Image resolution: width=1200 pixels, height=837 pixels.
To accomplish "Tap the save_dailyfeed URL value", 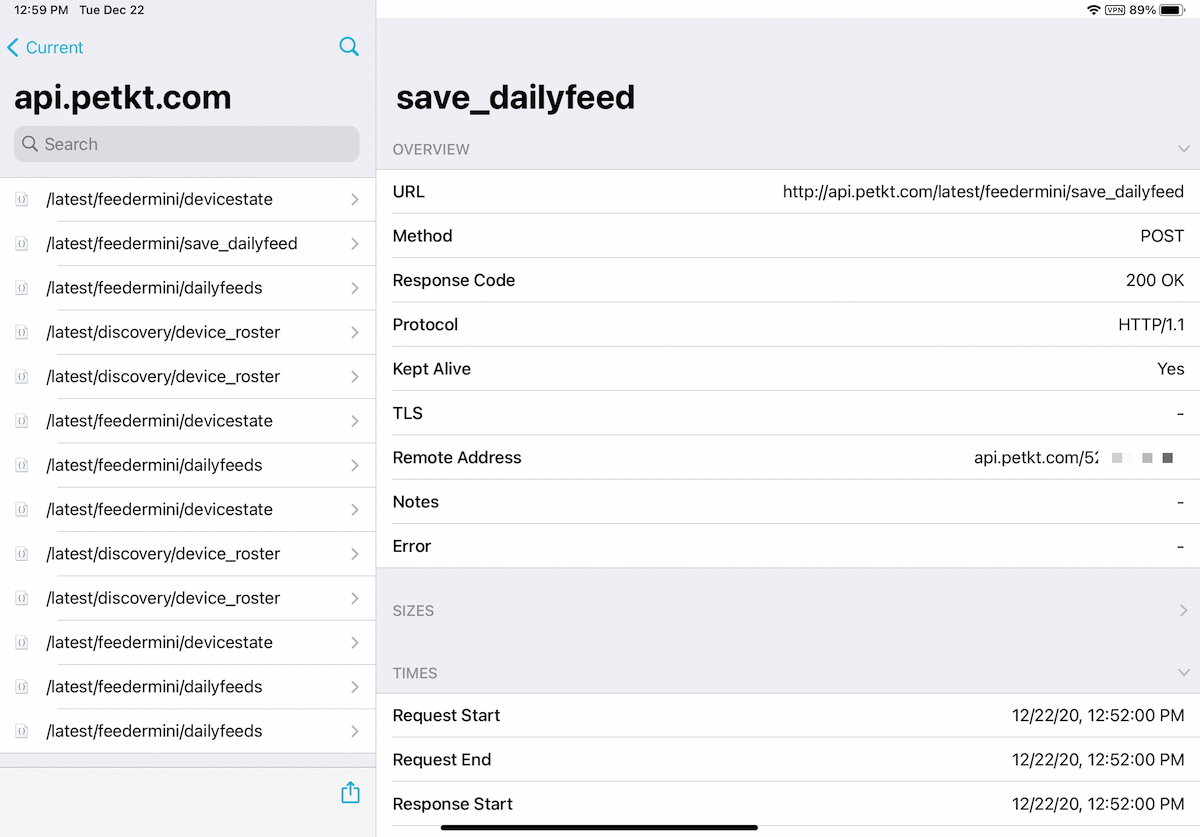I will point(985,191).
